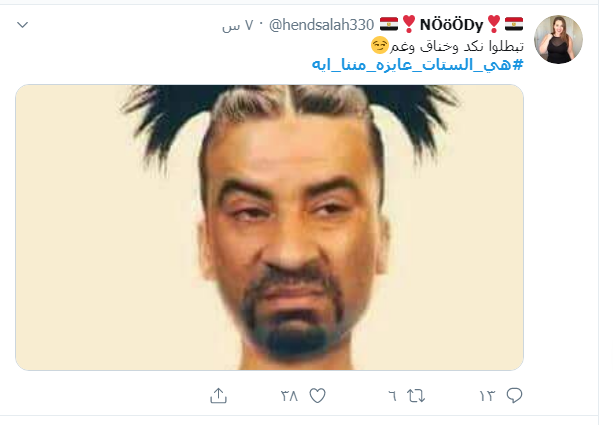Click the like count ٣٨
This screenshot has height=425, width=613.
pyautogui.click(x=289, y=396)
